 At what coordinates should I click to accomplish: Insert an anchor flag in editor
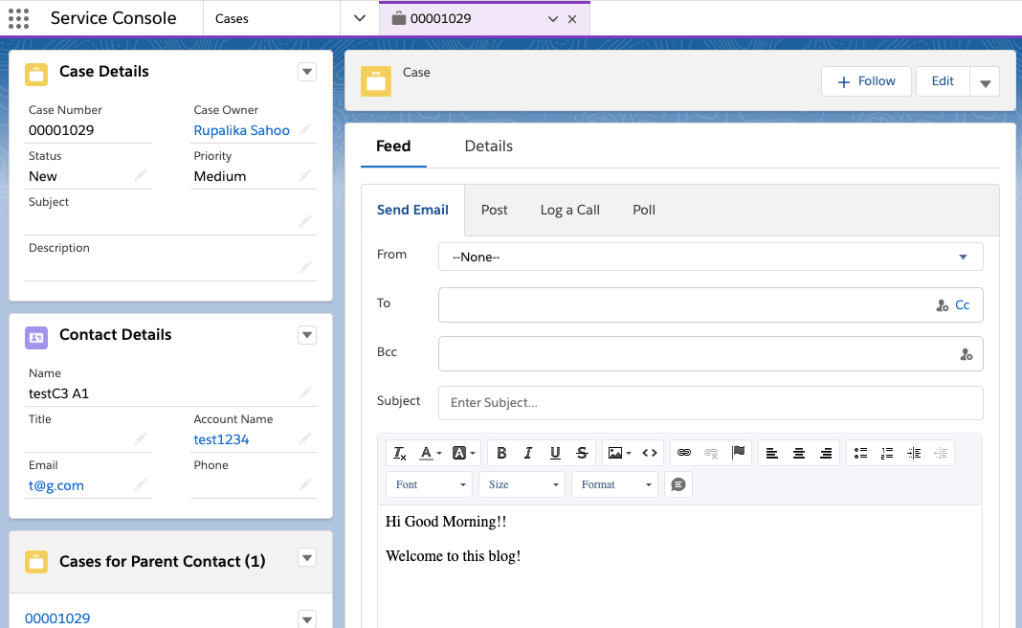[x=738, y=453]
